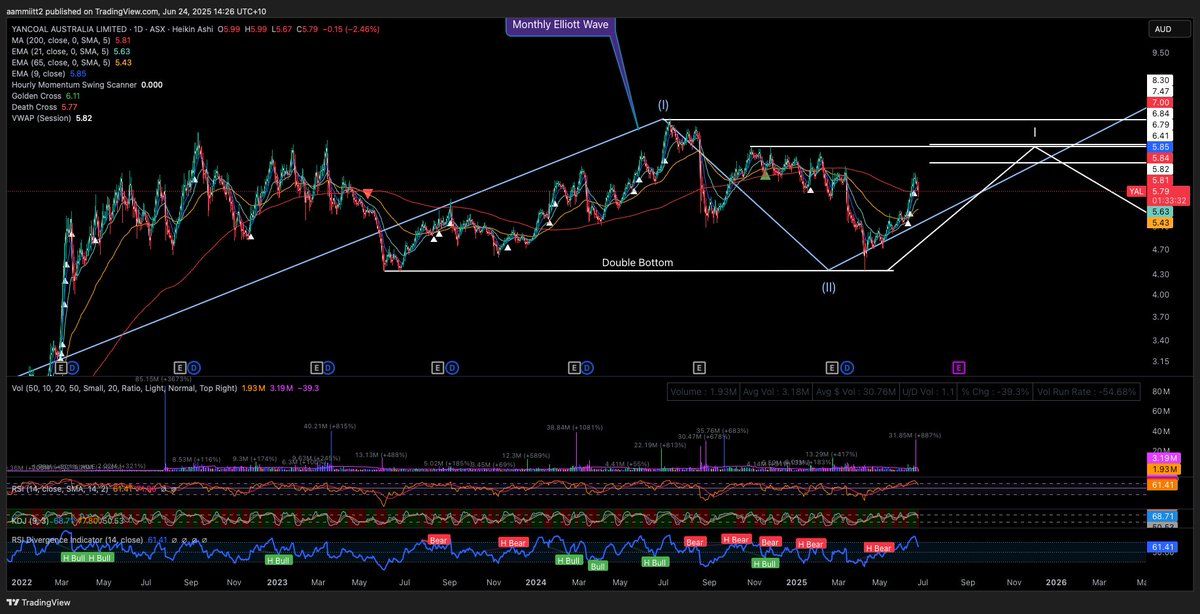Click the plain green Bull divergence label

[x=598, y=565]
